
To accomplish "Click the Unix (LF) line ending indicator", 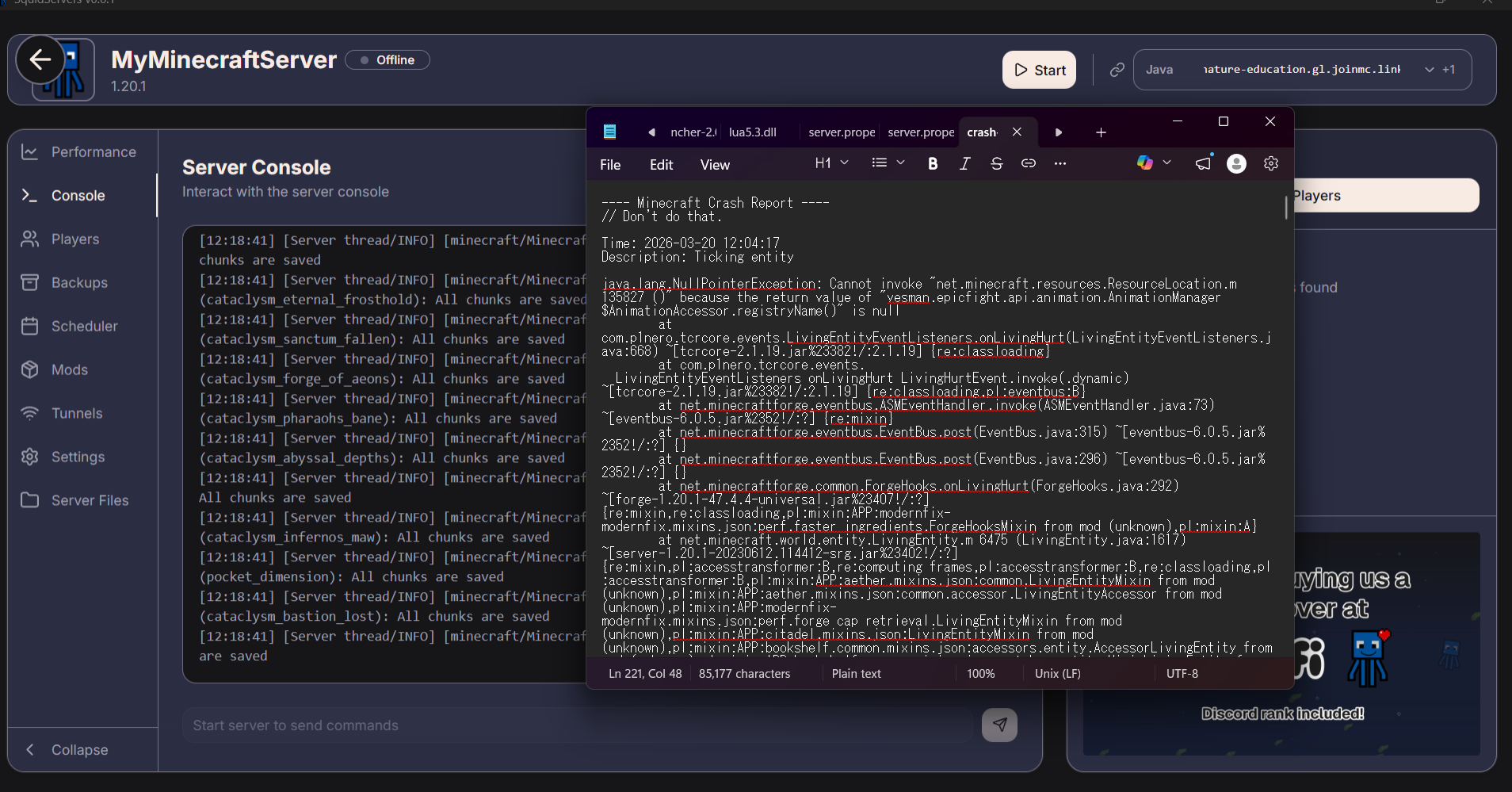I will click(1057, 673).
